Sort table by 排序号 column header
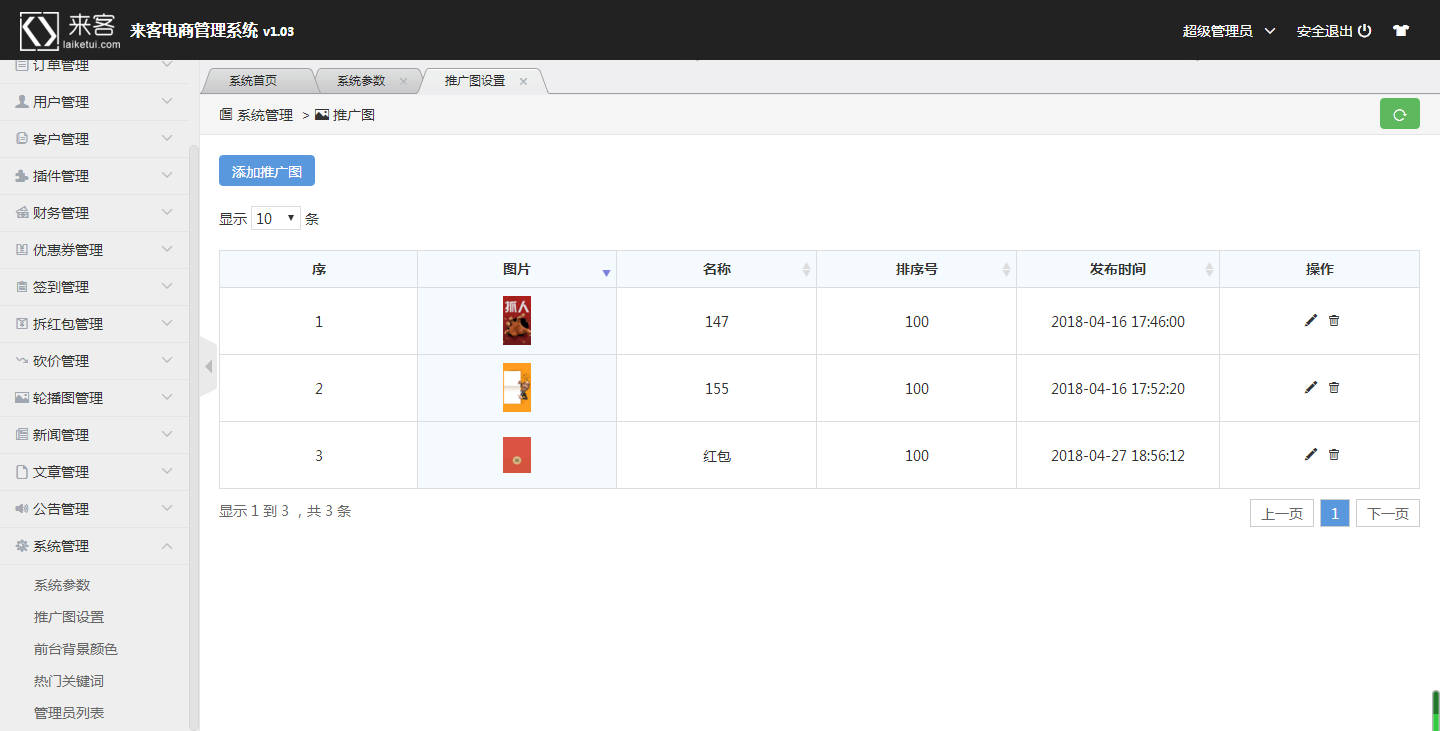 coord(917,269)
